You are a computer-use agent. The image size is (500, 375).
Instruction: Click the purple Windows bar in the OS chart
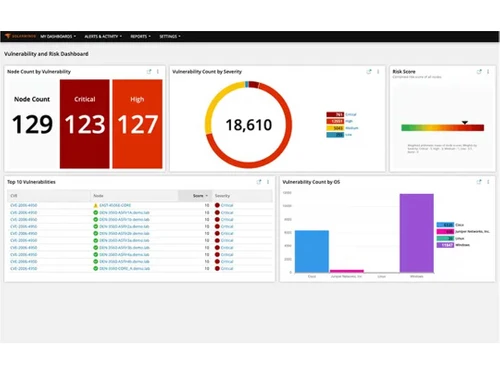coord(417,233)
